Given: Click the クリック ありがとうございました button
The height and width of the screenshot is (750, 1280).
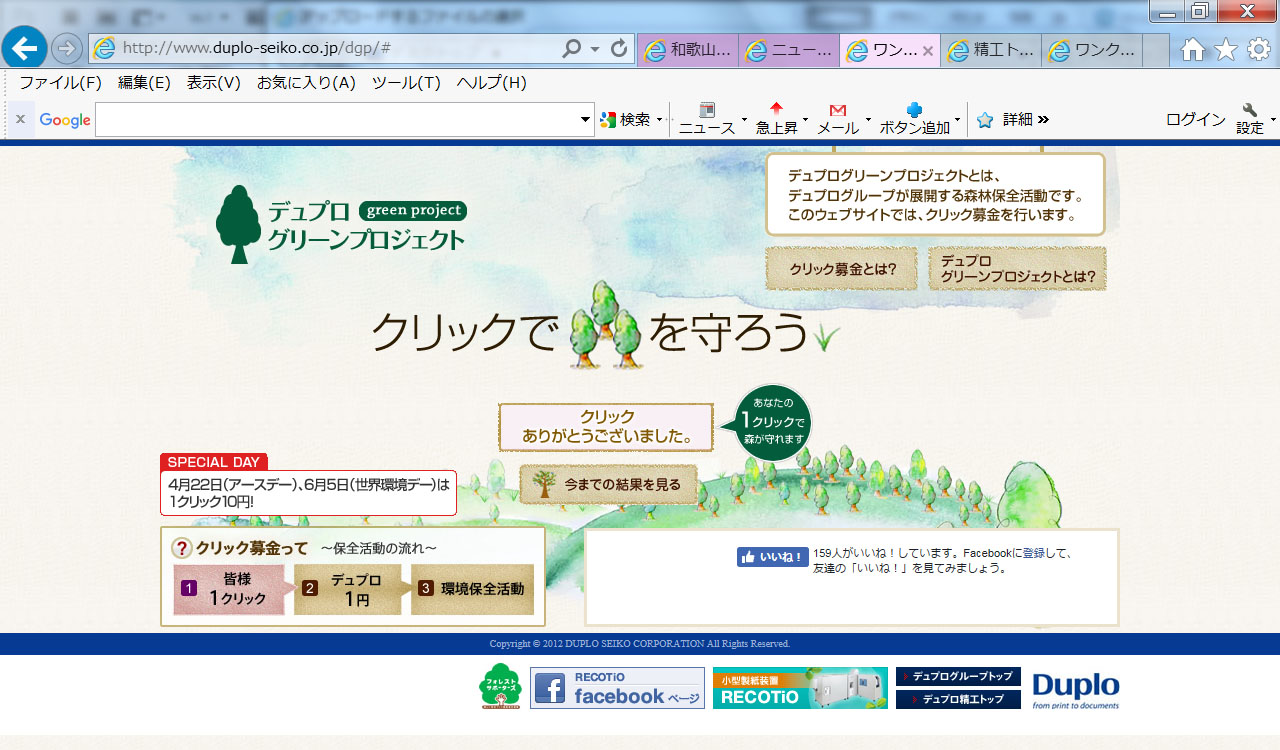Looking at the screenshot, I should tap(606, 427).
